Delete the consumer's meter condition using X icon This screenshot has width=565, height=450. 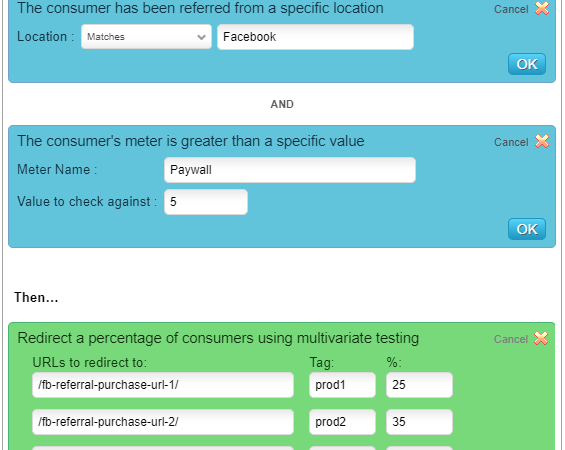tap(542, 141)
